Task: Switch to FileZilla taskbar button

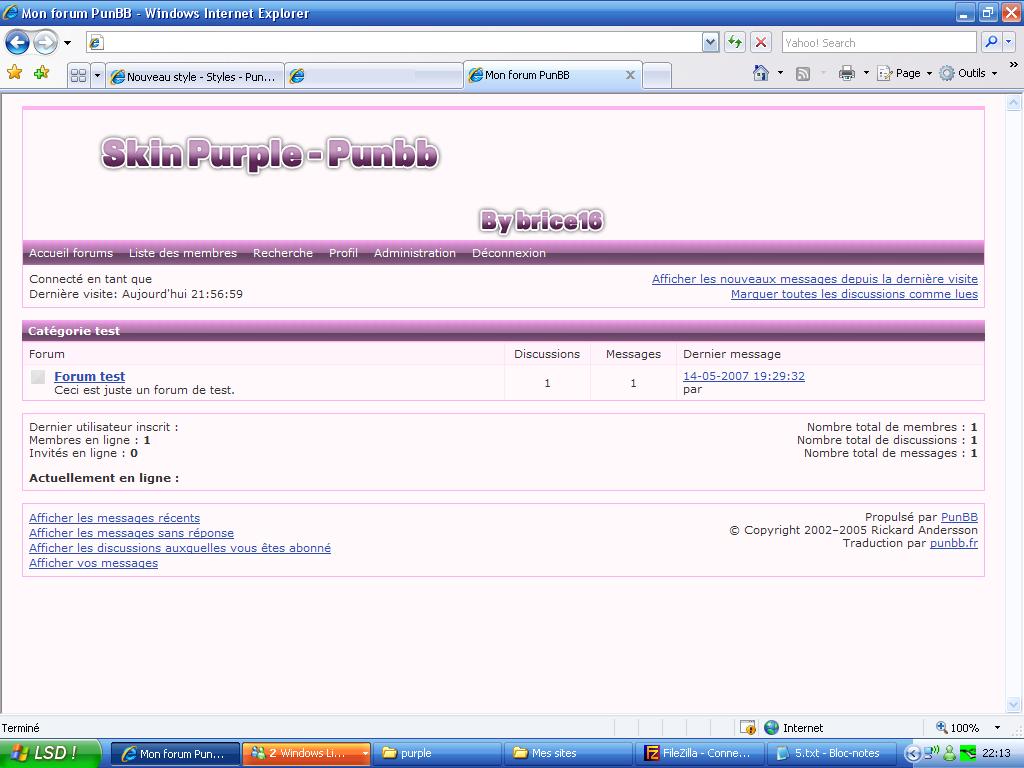Action: click(x=700, y=754)
